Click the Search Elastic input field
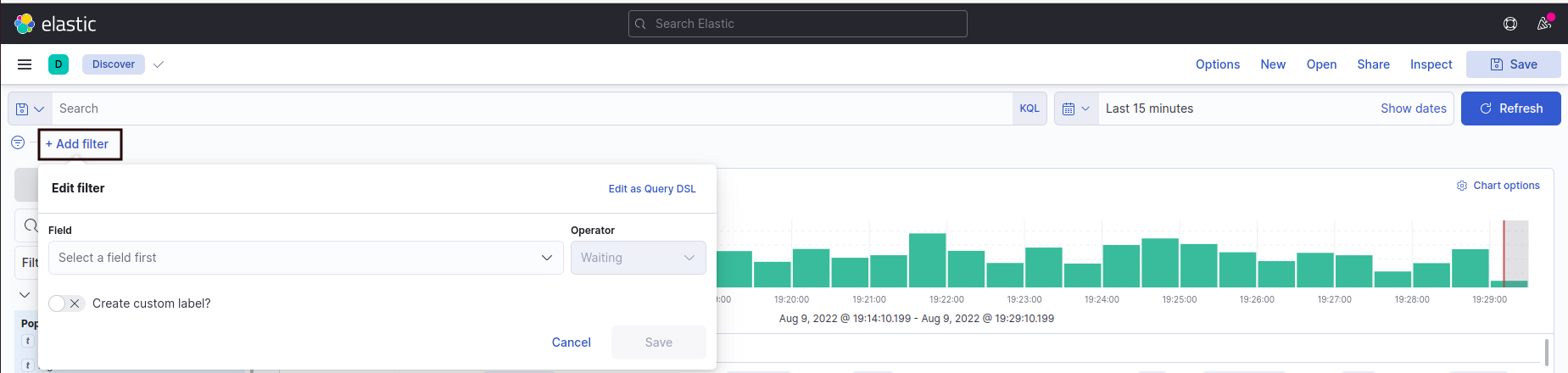 pyautogui.click(x=797, y=24)
